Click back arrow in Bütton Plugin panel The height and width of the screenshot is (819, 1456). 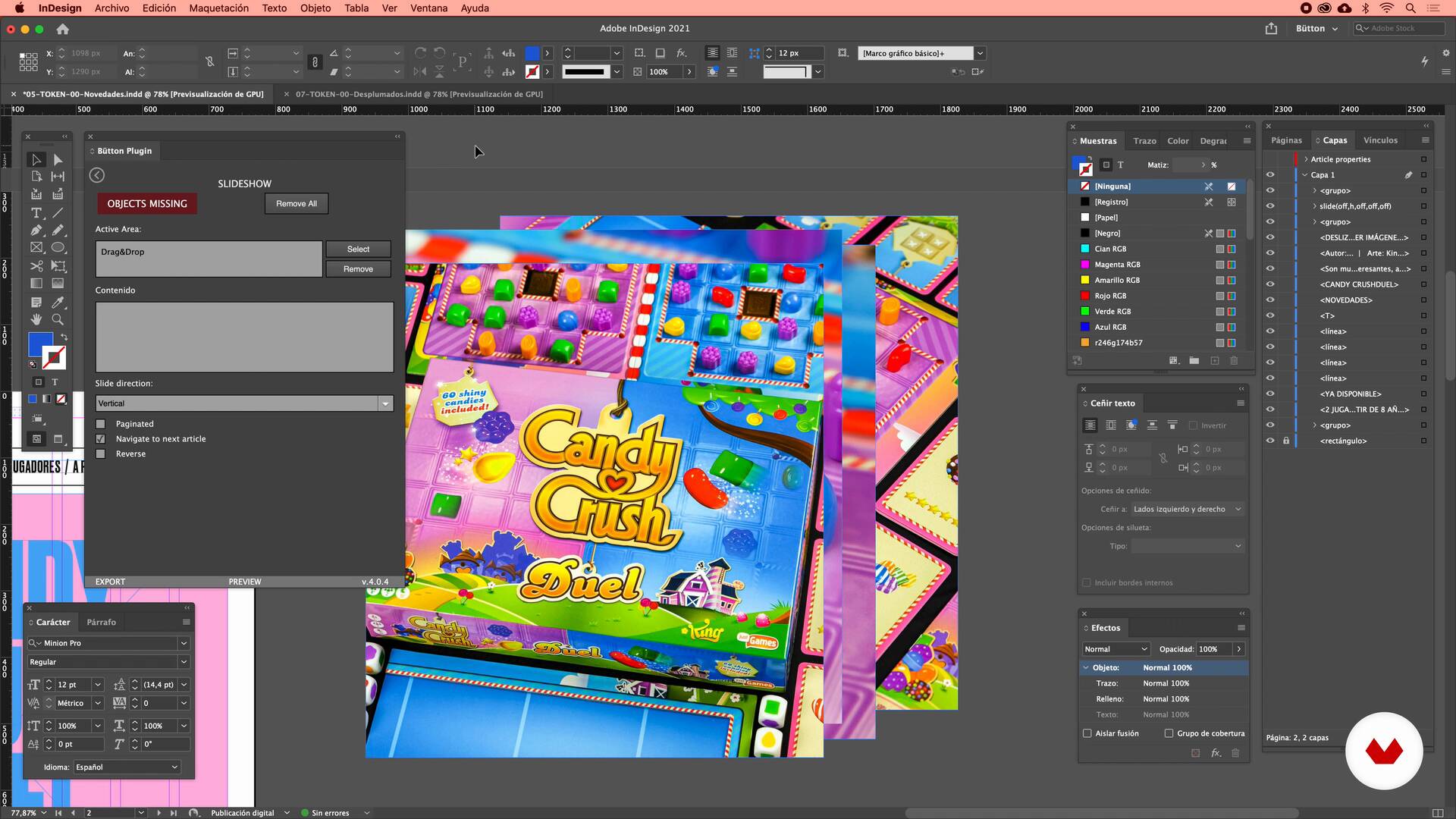(x=96, y=175)
